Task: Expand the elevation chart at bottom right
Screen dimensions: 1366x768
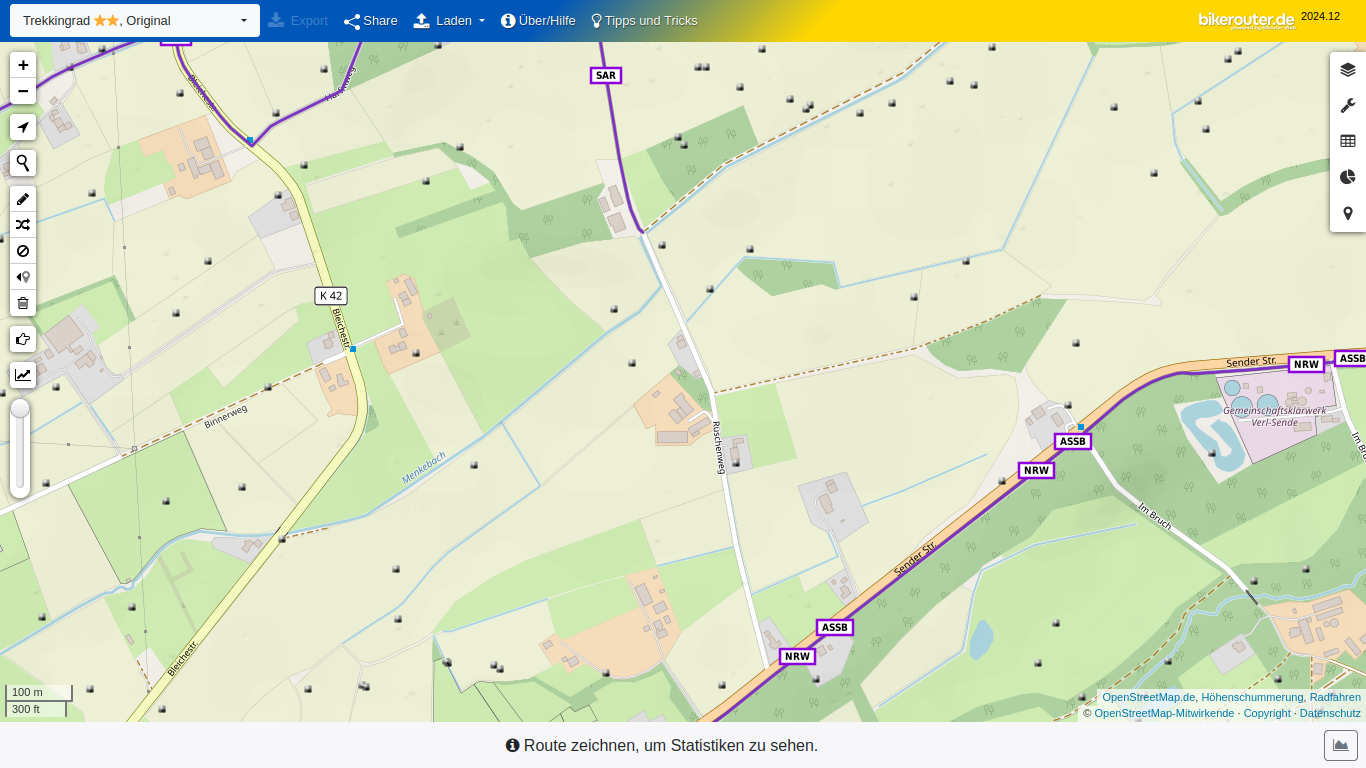Action: click(1341, 745)
